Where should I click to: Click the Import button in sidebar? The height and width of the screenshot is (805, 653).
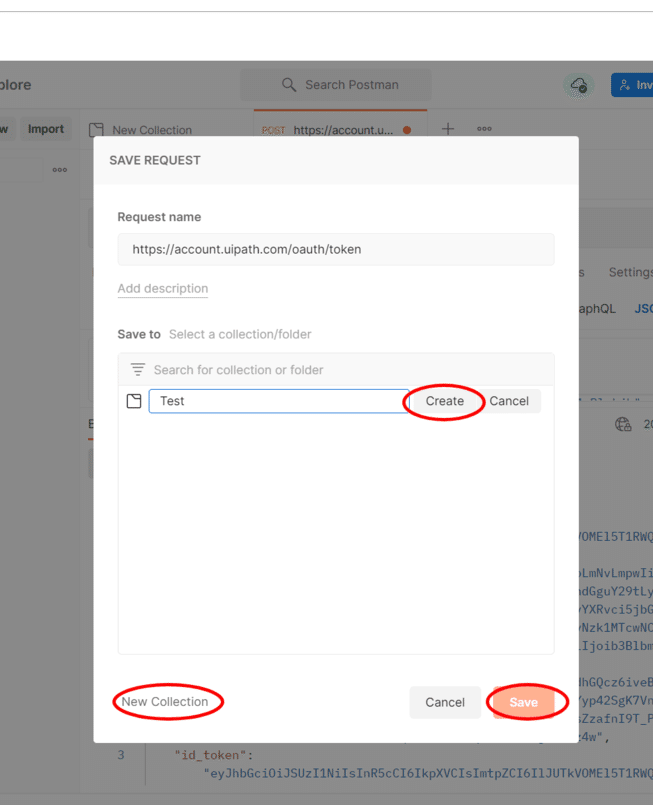pos(46,129)
